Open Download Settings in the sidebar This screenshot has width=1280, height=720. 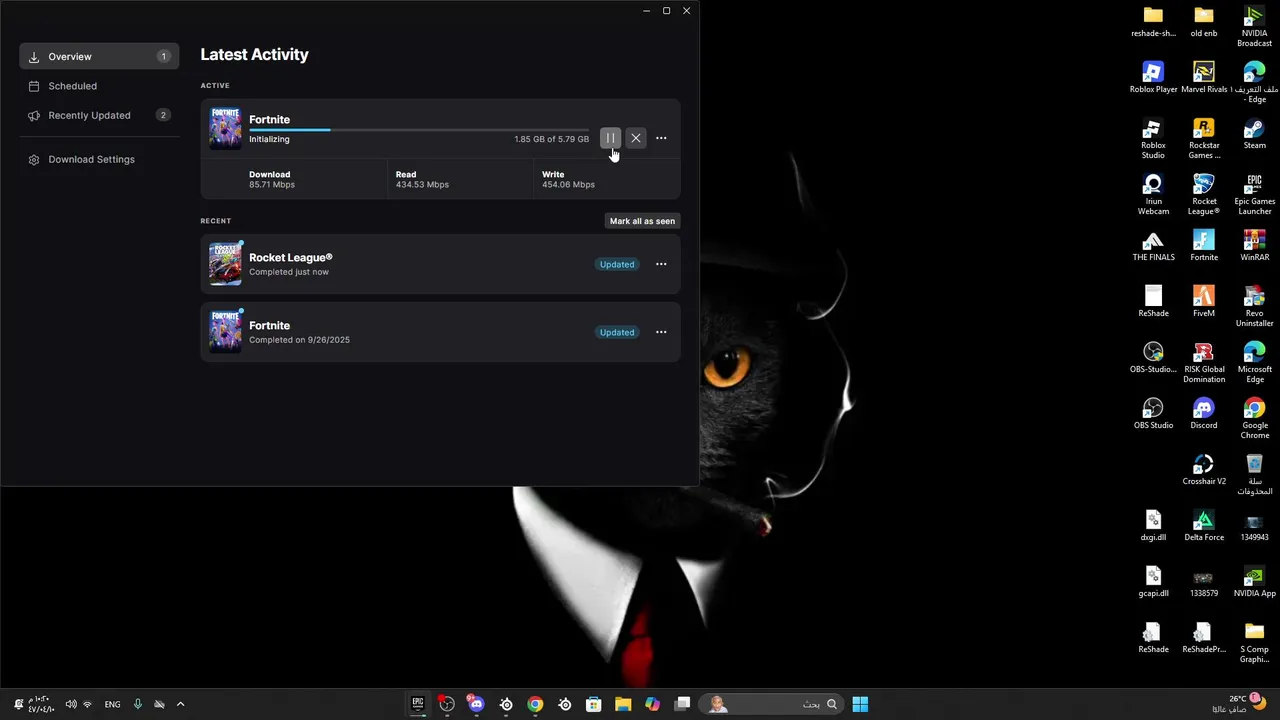coord(99,159)
